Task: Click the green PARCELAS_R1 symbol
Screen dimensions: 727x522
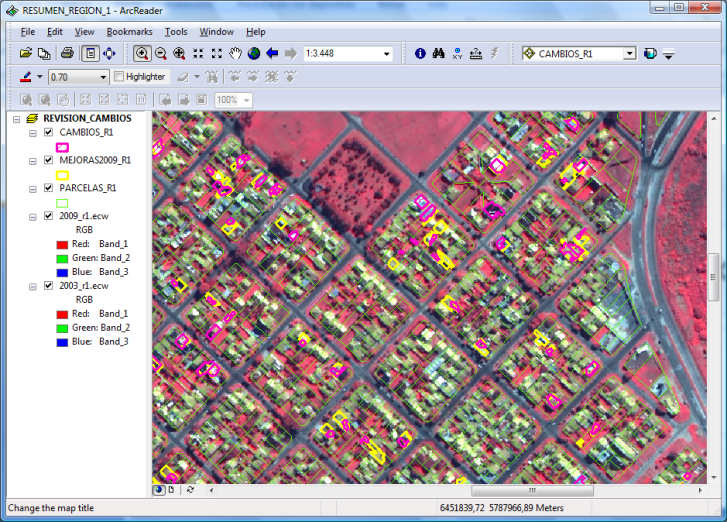Action: 62,203
